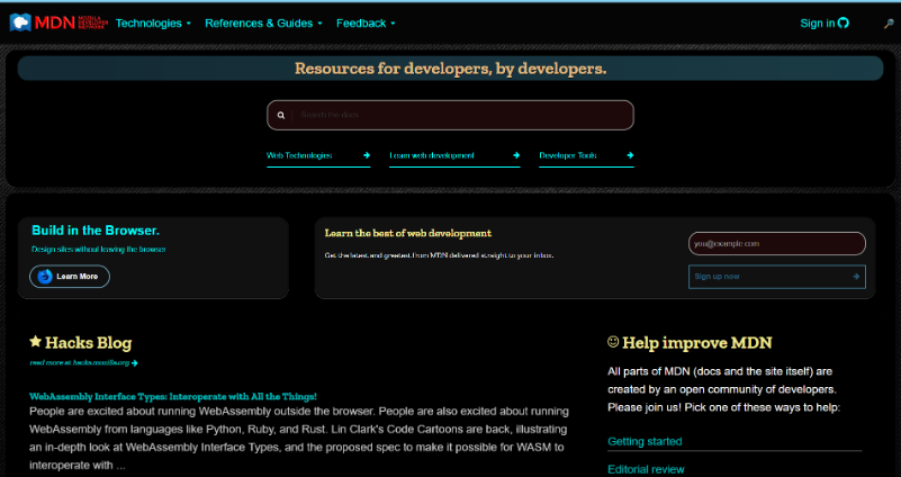Image resolution: width=901 pixels, height=477 pixels.
Task: Click arrow after hacks.mozilla.org link
Action: (x=134, y=363)
